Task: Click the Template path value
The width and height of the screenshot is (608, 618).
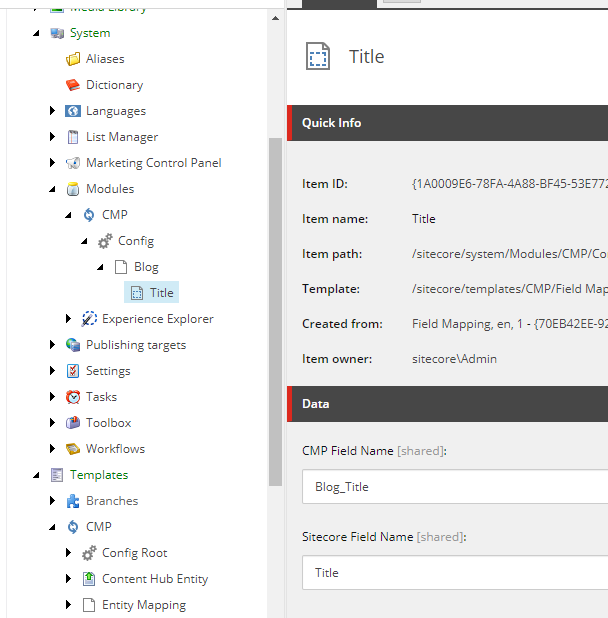Action: tap(510, 289)
